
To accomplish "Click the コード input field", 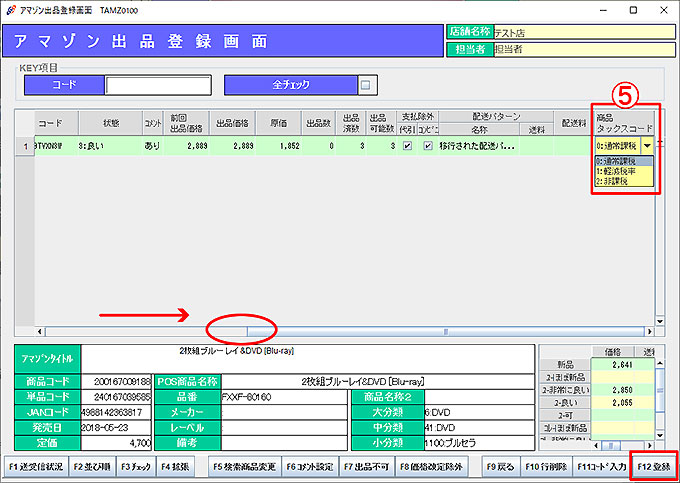I will (158, 85).
